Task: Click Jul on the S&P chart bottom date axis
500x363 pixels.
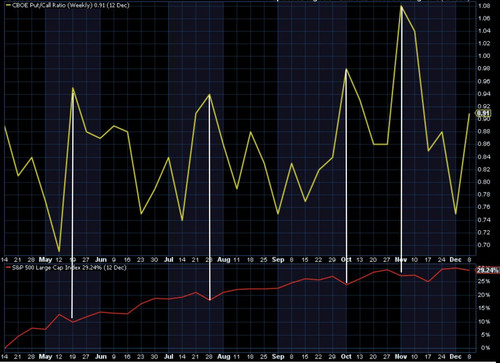Action: coord(169,356)
